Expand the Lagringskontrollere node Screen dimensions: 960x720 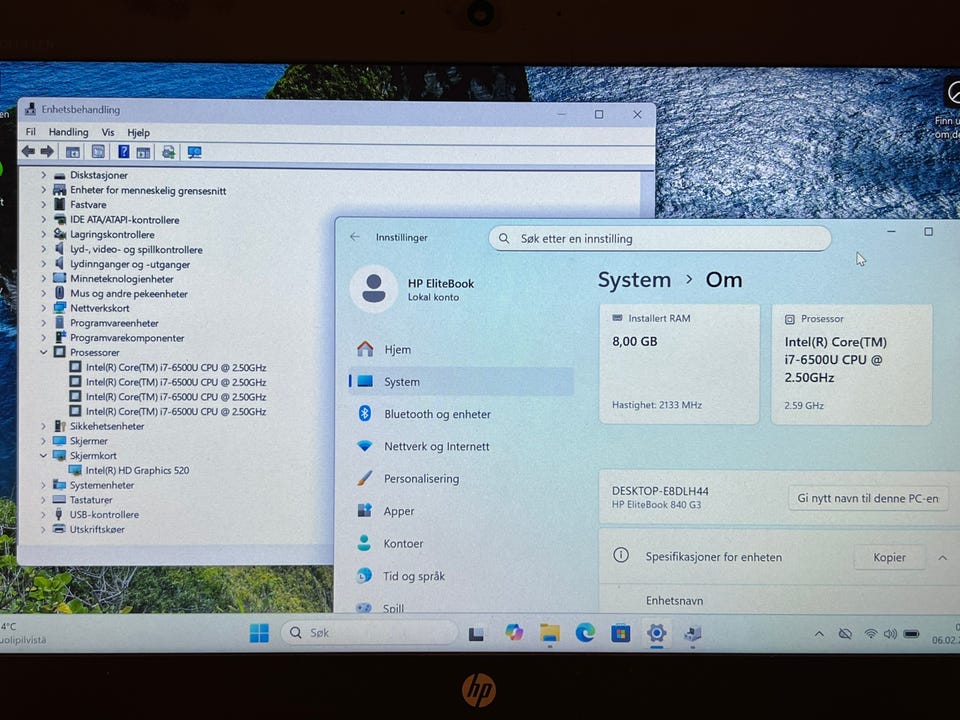pos(43,234)
